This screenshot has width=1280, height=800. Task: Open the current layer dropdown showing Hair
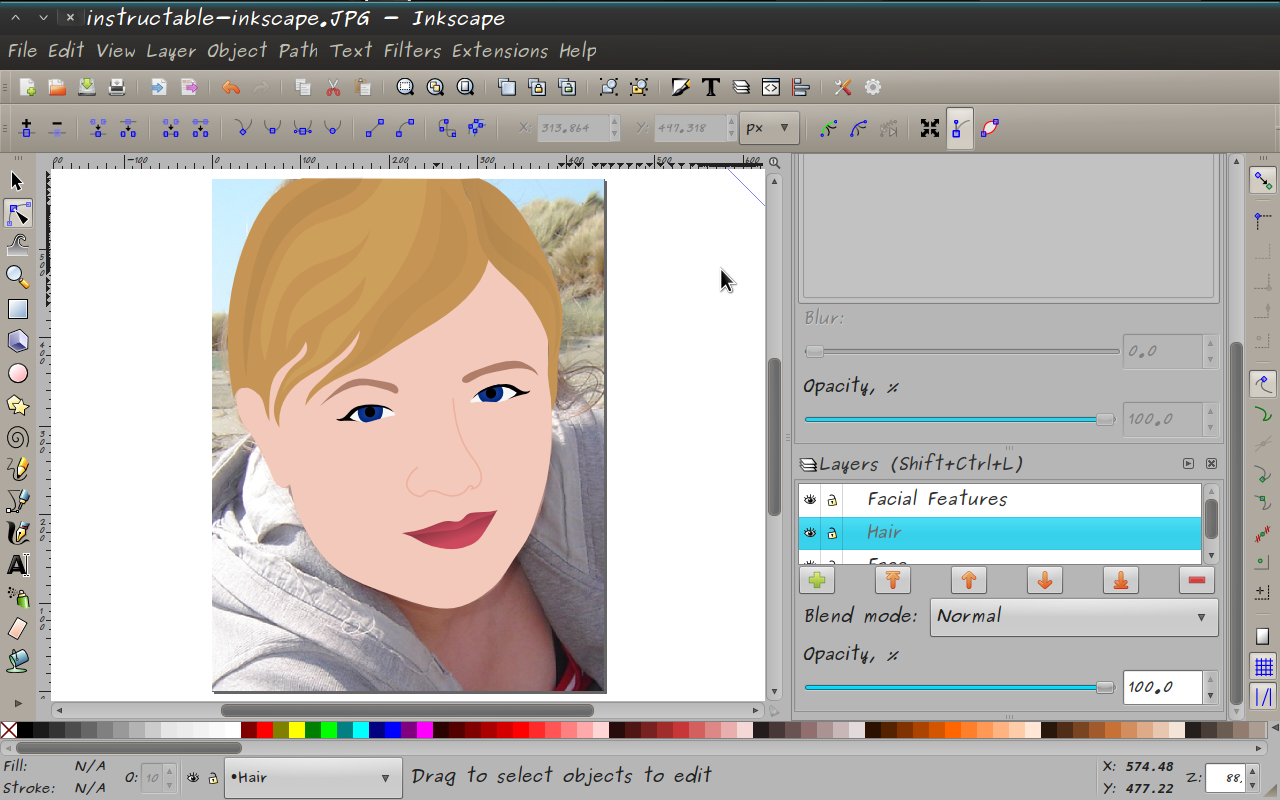[x=312, y=777]
